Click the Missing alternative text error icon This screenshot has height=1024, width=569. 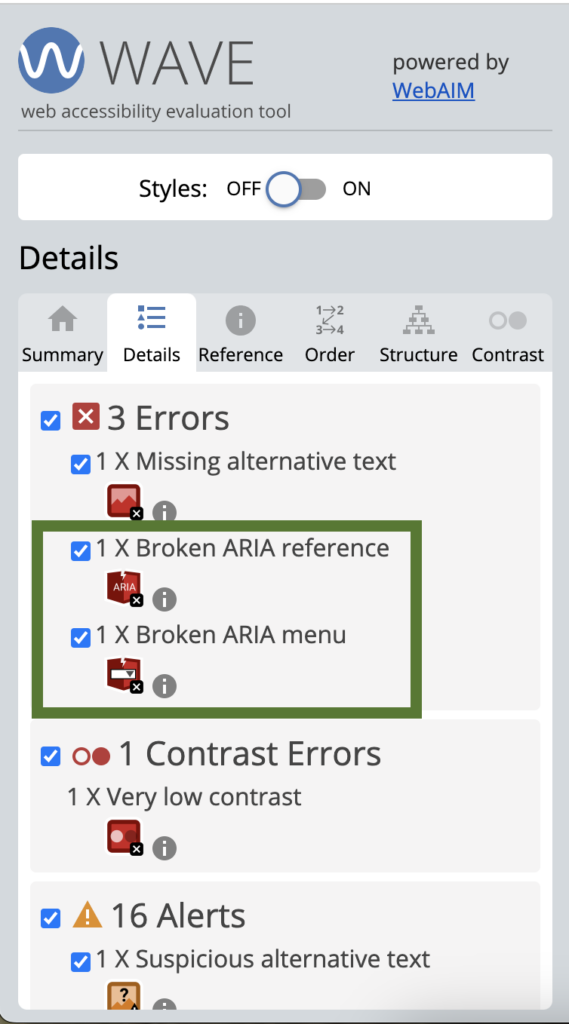coord(125,502)
